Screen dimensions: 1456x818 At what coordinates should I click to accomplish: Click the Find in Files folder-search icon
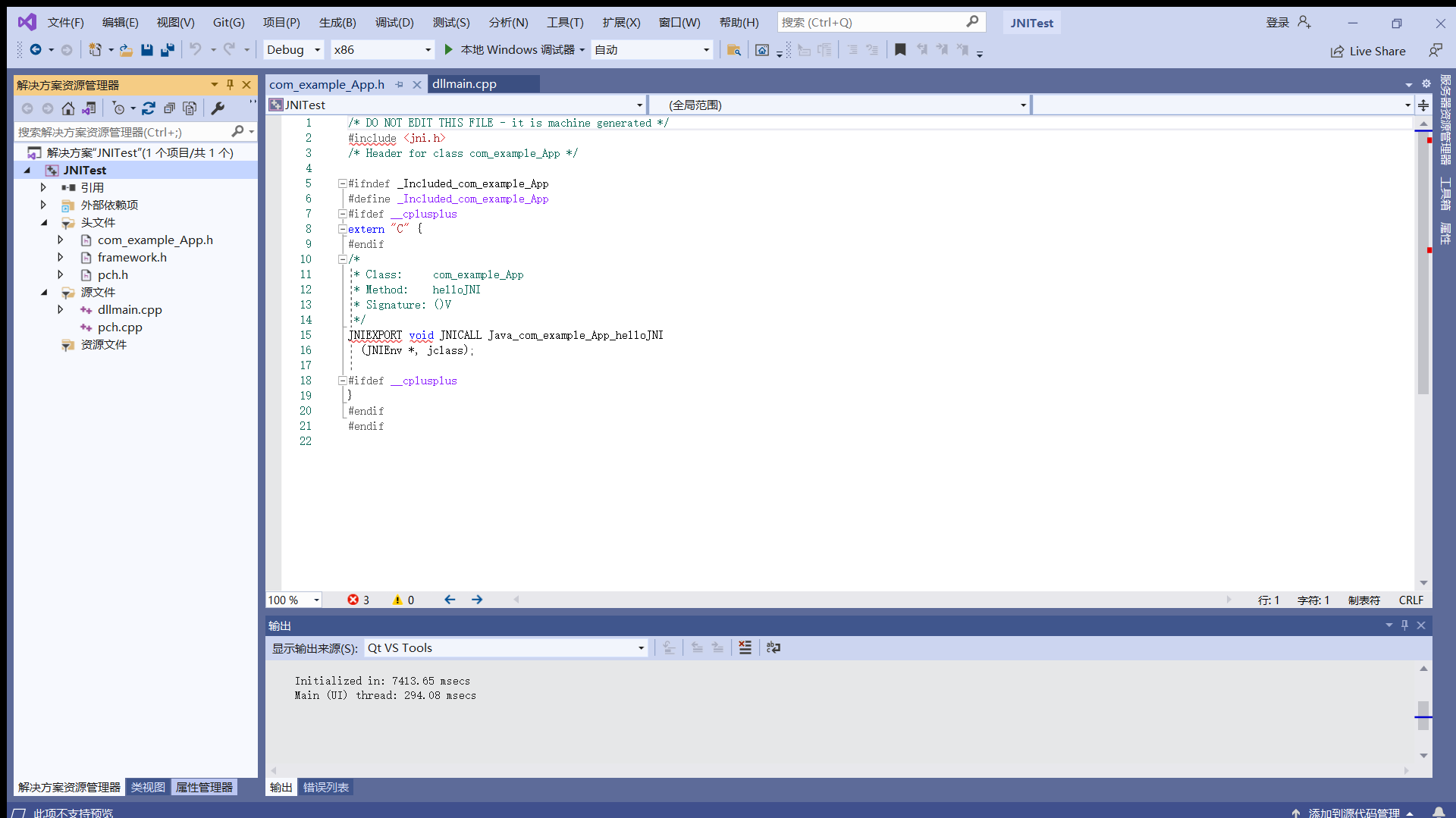pyautogui.click(x=733, y=50)
